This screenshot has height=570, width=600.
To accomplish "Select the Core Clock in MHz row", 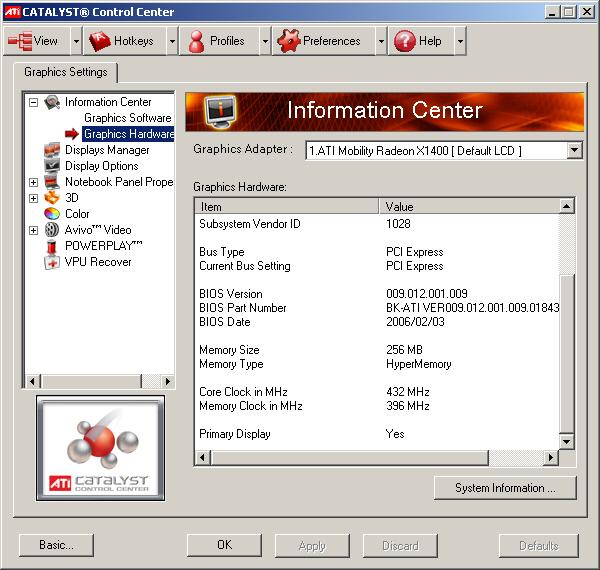I will [377, 392].
